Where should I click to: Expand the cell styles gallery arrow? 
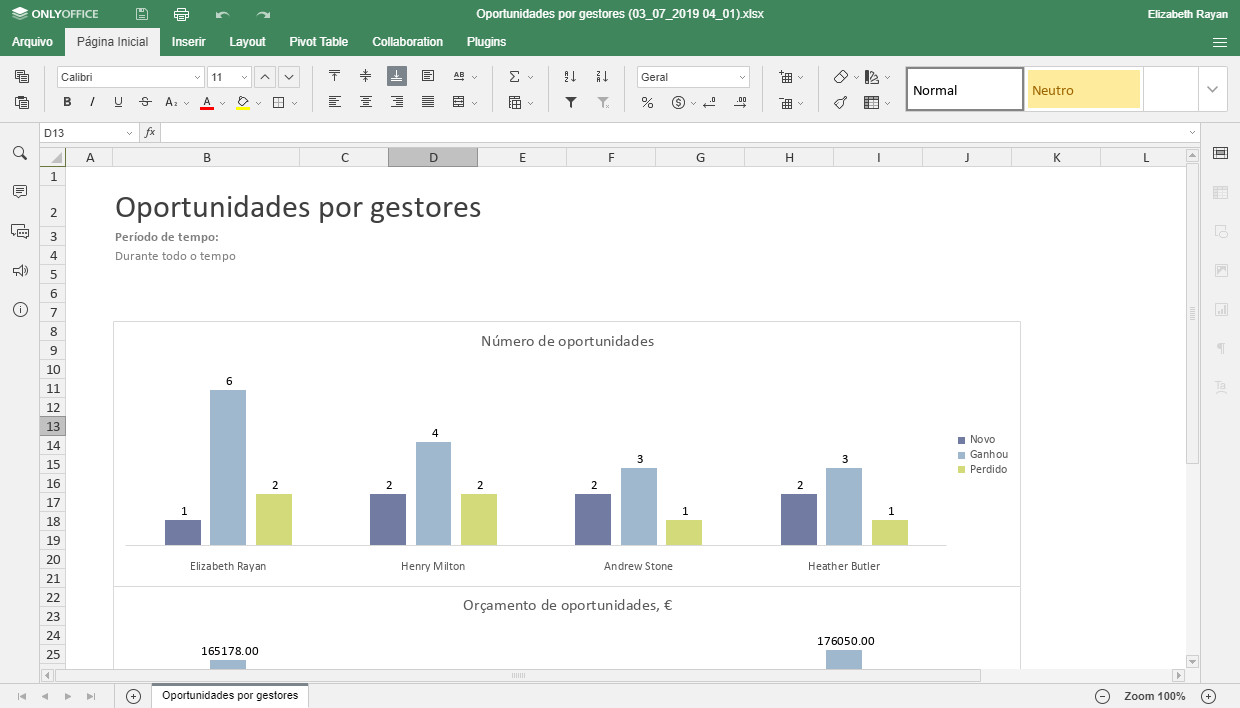pos(1213,89)
